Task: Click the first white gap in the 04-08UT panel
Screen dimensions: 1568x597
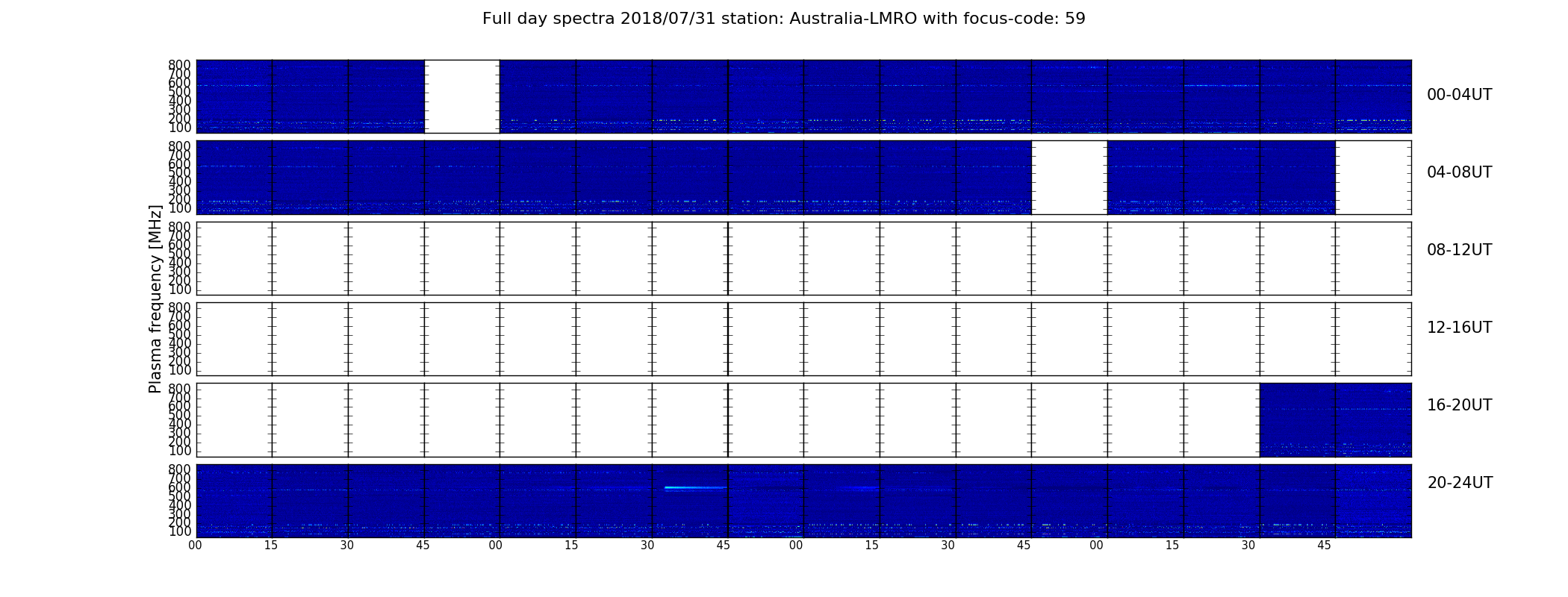Action: pyautogui.click(x=1069, y=178)
